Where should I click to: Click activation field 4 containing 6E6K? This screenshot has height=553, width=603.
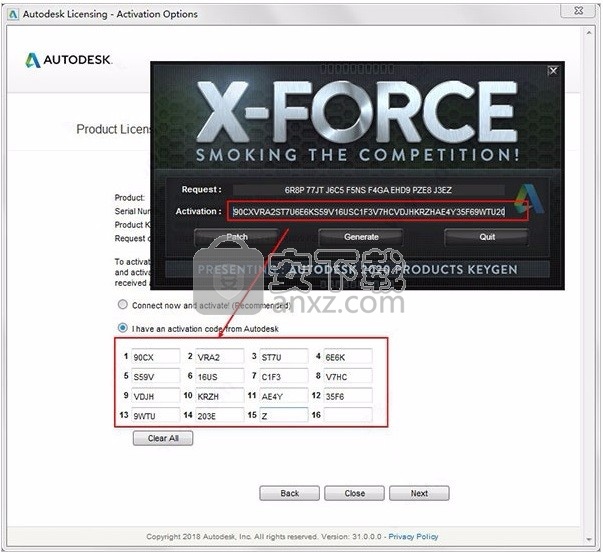(348, 356)
